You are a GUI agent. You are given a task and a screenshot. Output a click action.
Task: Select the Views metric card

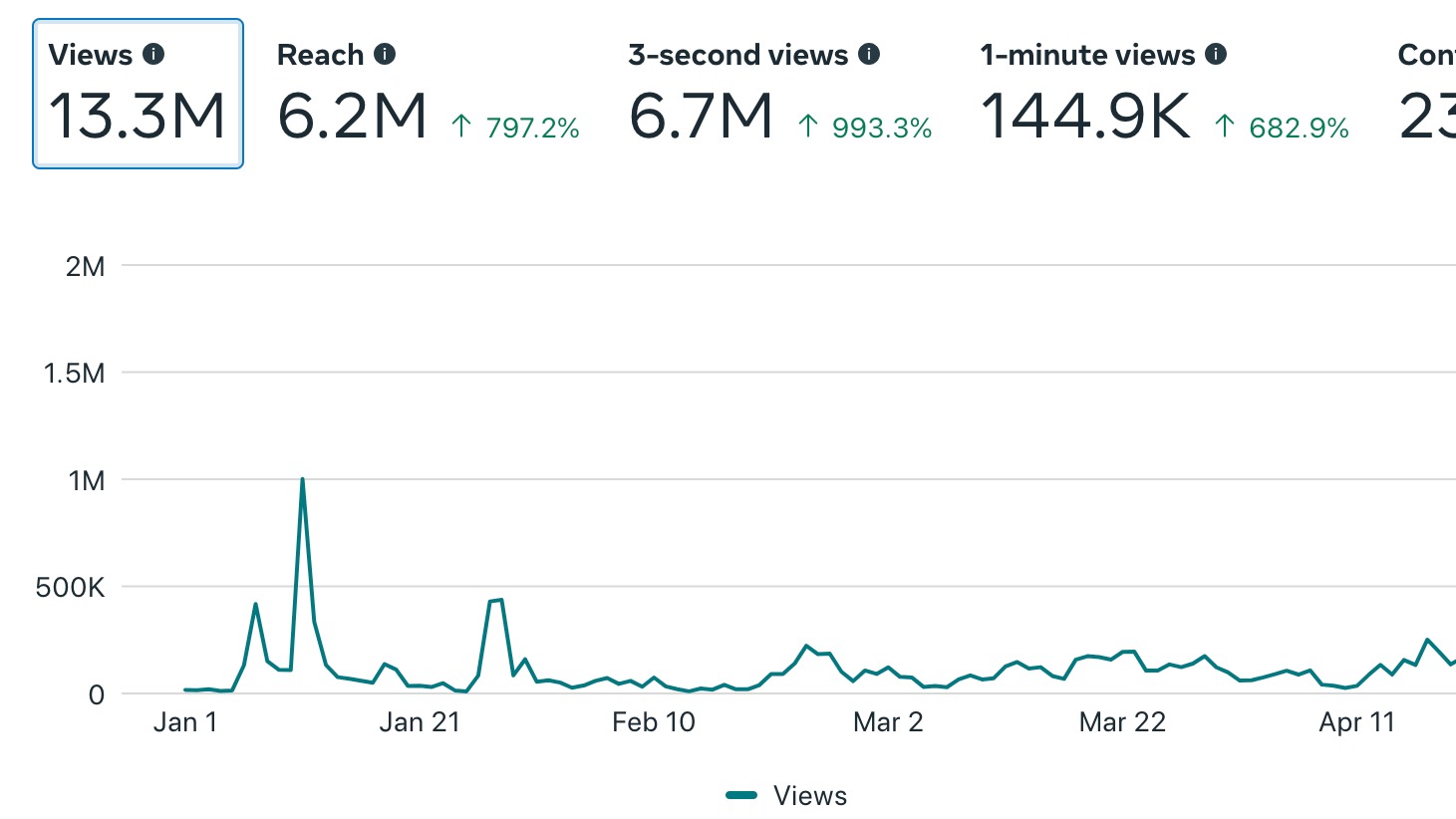(x=138, y=94)
